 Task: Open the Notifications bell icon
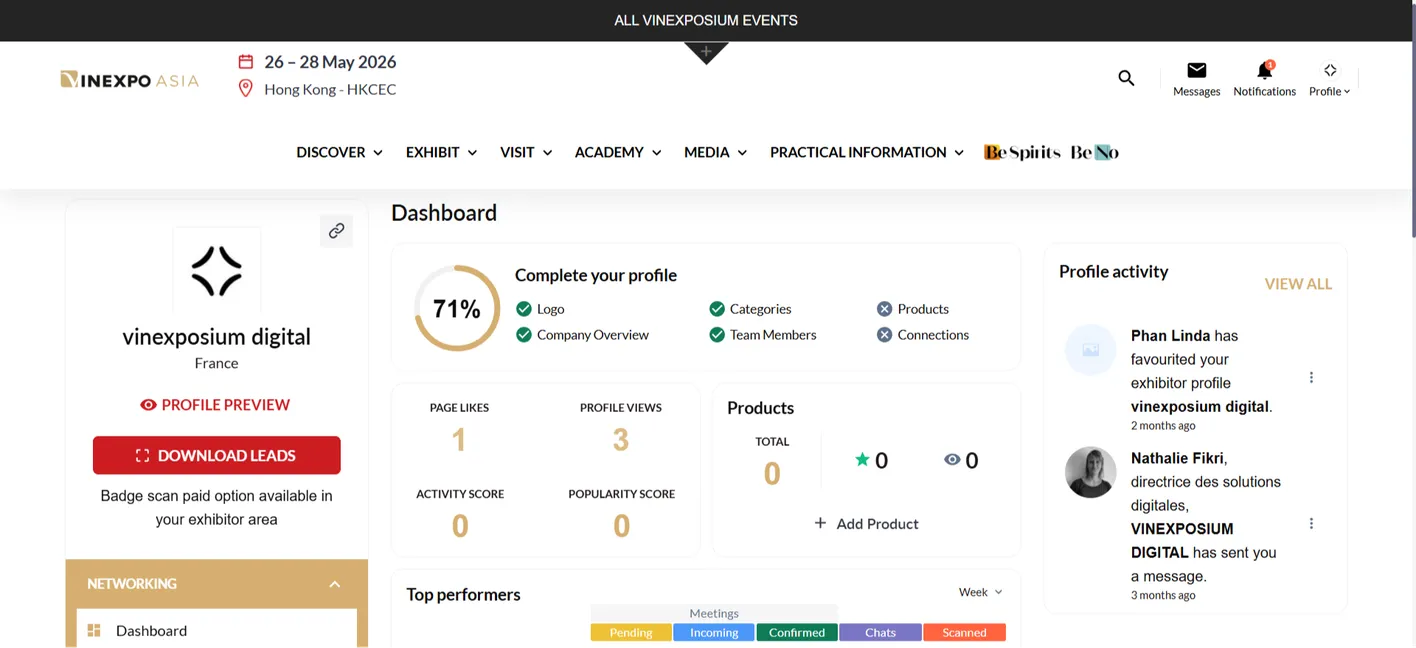click(1265, 70)
